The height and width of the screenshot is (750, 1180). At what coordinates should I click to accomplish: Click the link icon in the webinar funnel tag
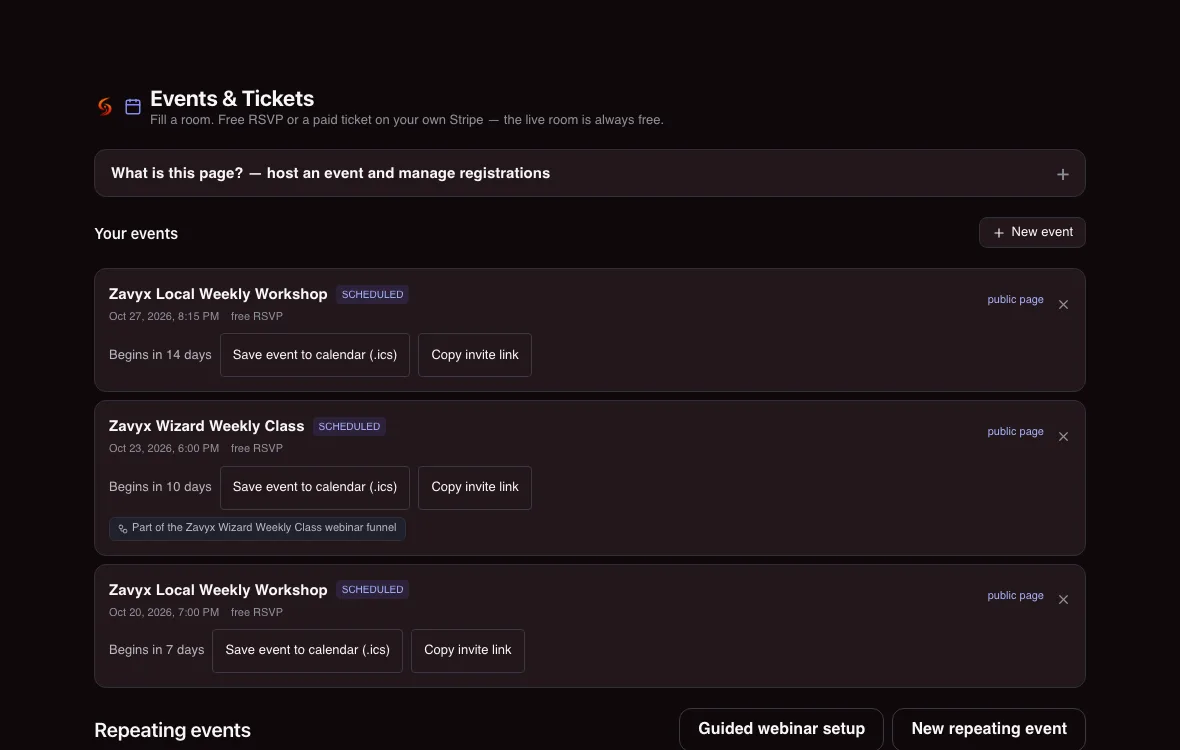pos(123,529)
